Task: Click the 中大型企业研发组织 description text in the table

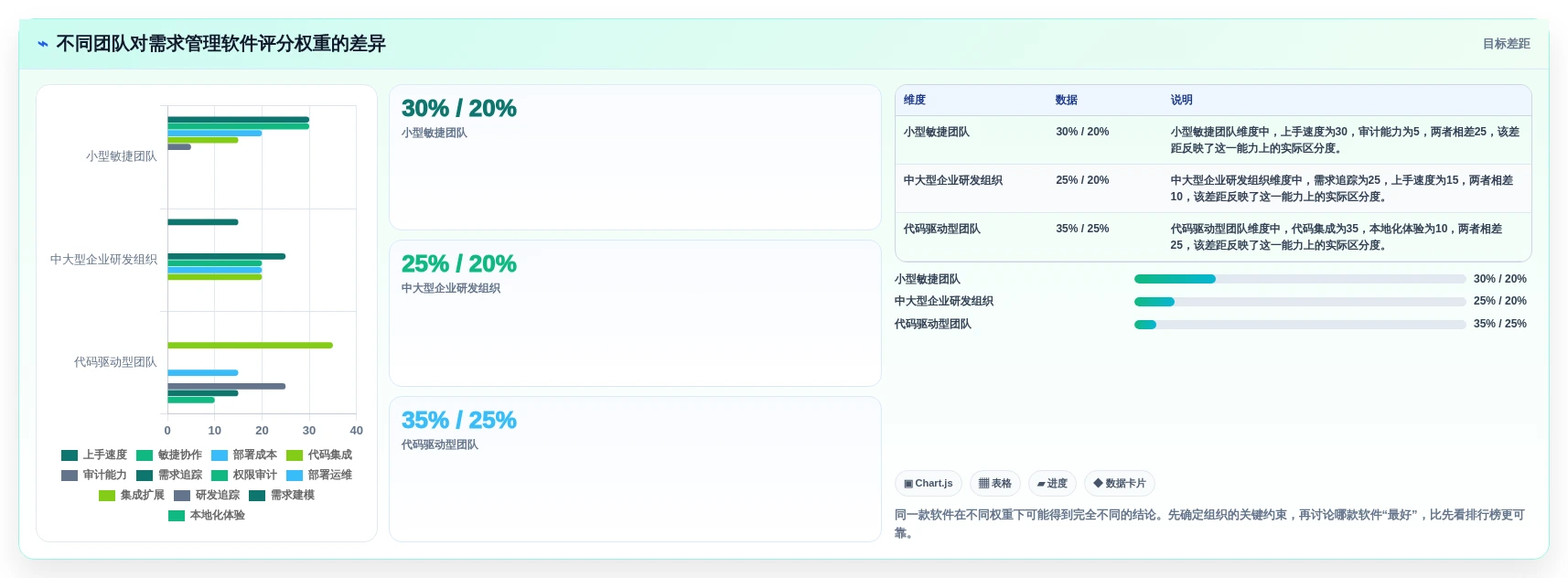Action: point(1342,188)
